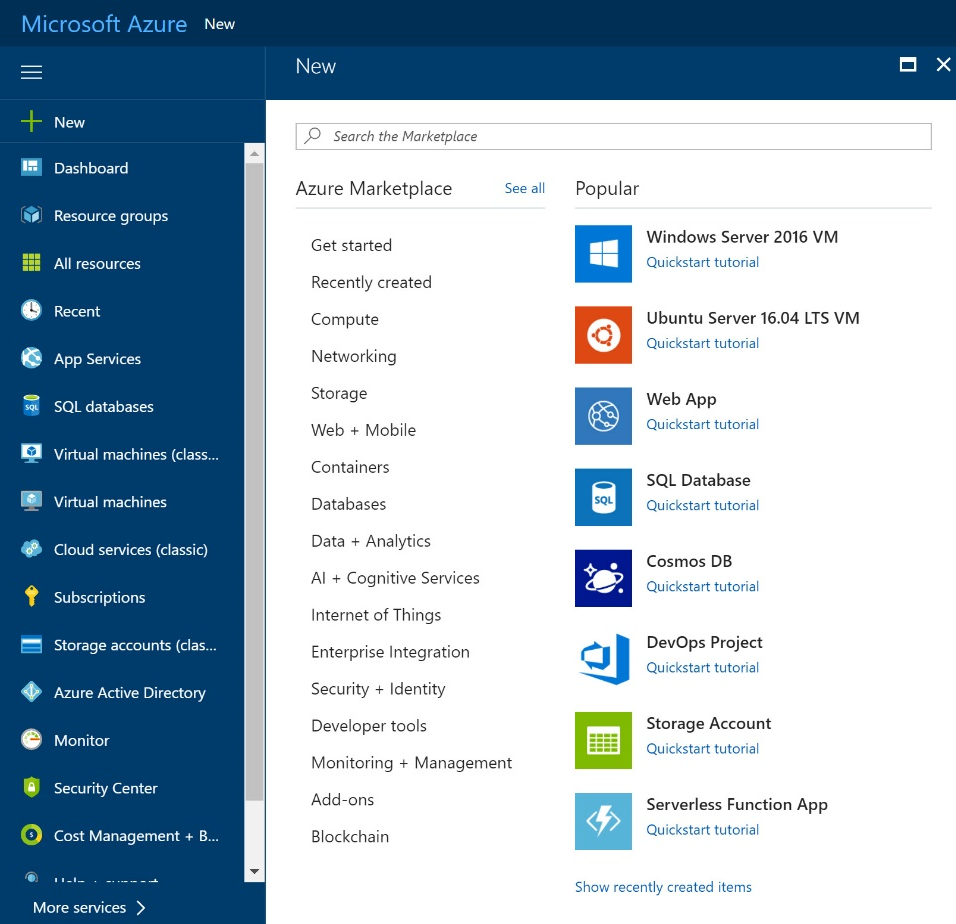
Task: Open Web App Quickstart tutorial link
Action: 702,424
